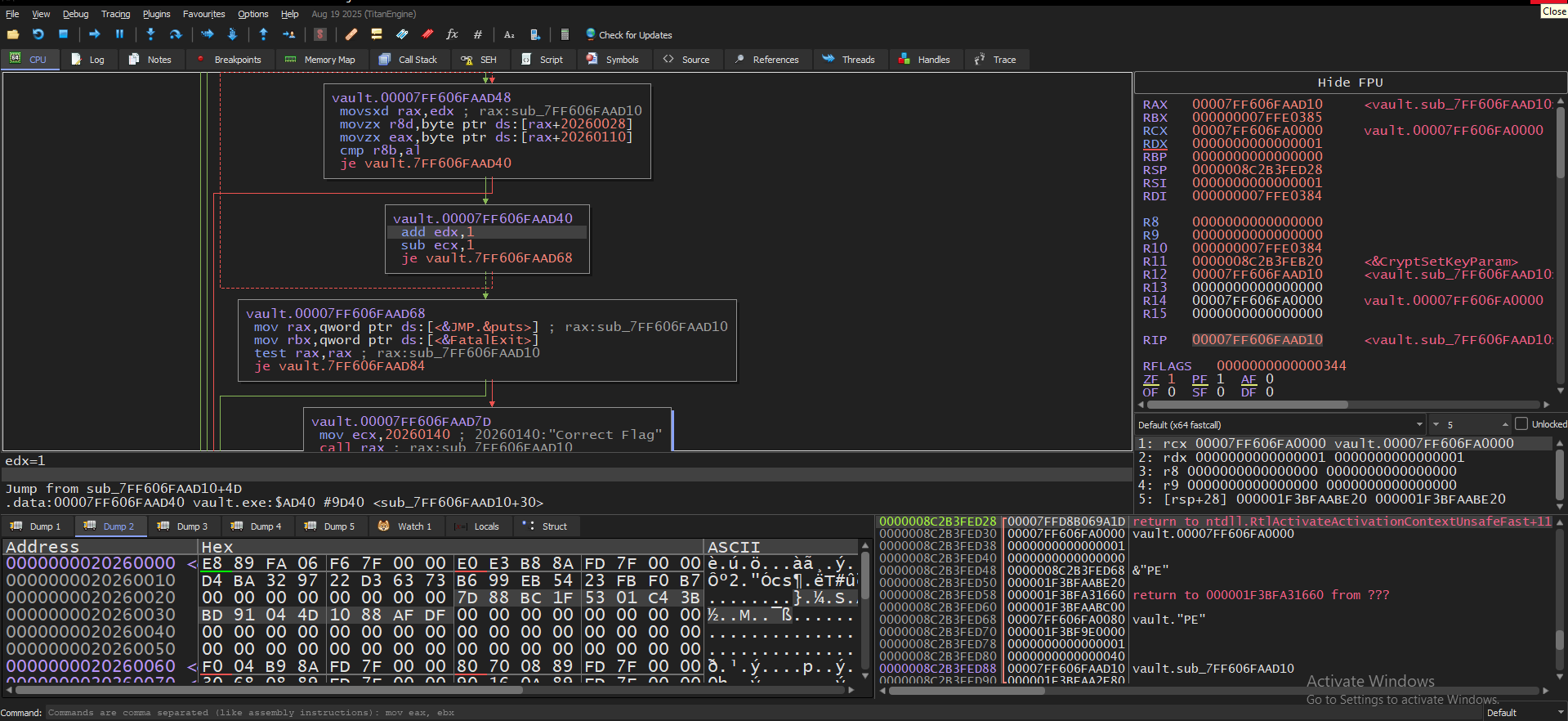Click the Trace Over toolbar icon

[232, 34]
